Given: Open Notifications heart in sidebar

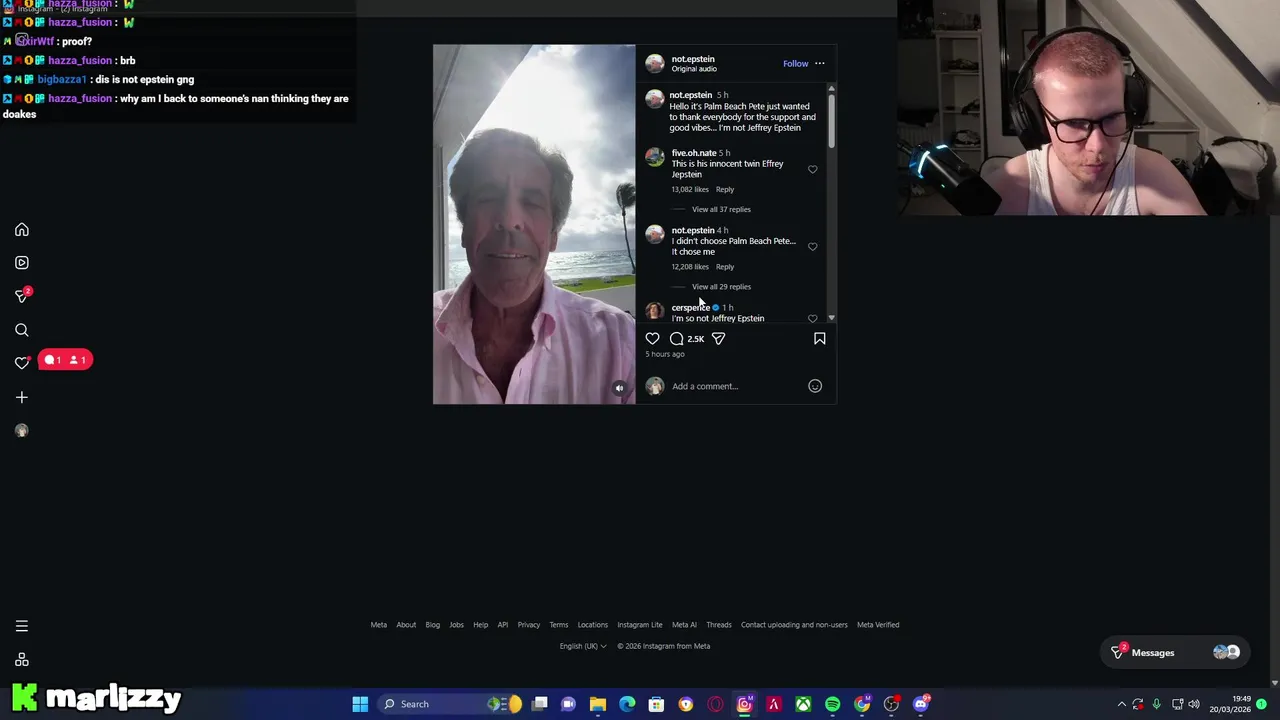Looking at the screenshot, I should [21, 363].
